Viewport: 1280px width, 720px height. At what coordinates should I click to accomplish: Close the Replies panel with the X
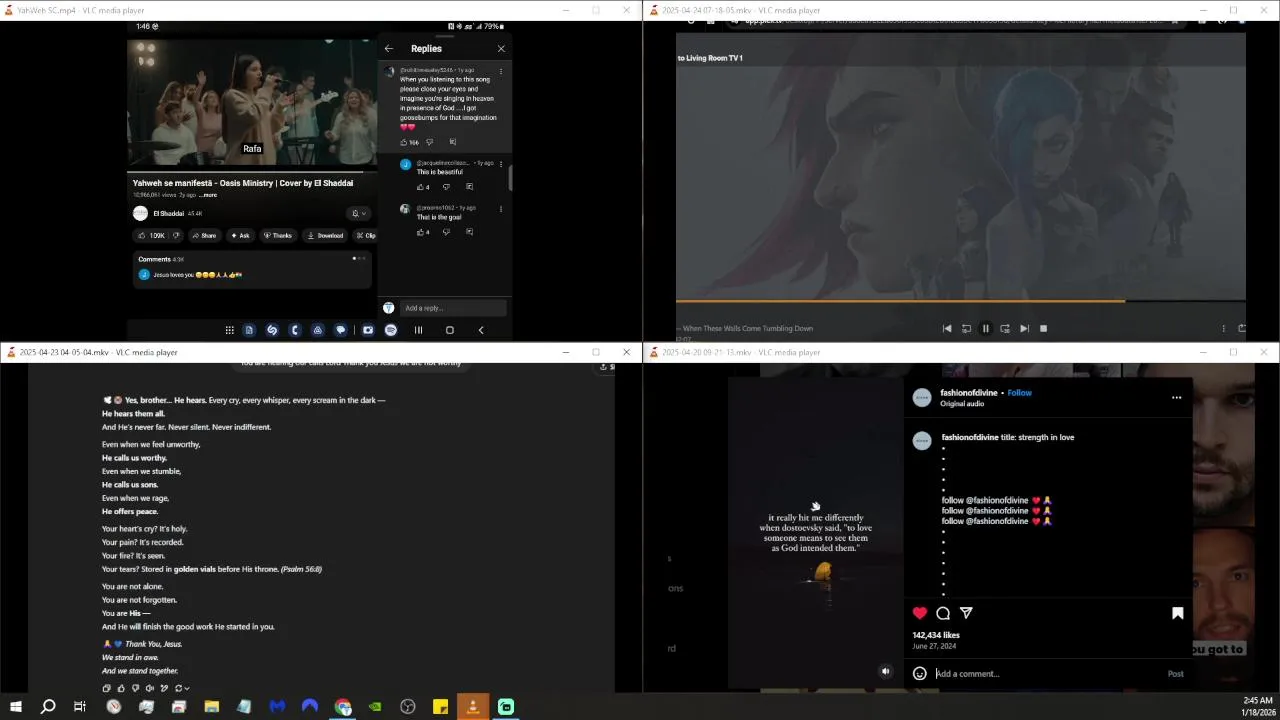(501, 48)
